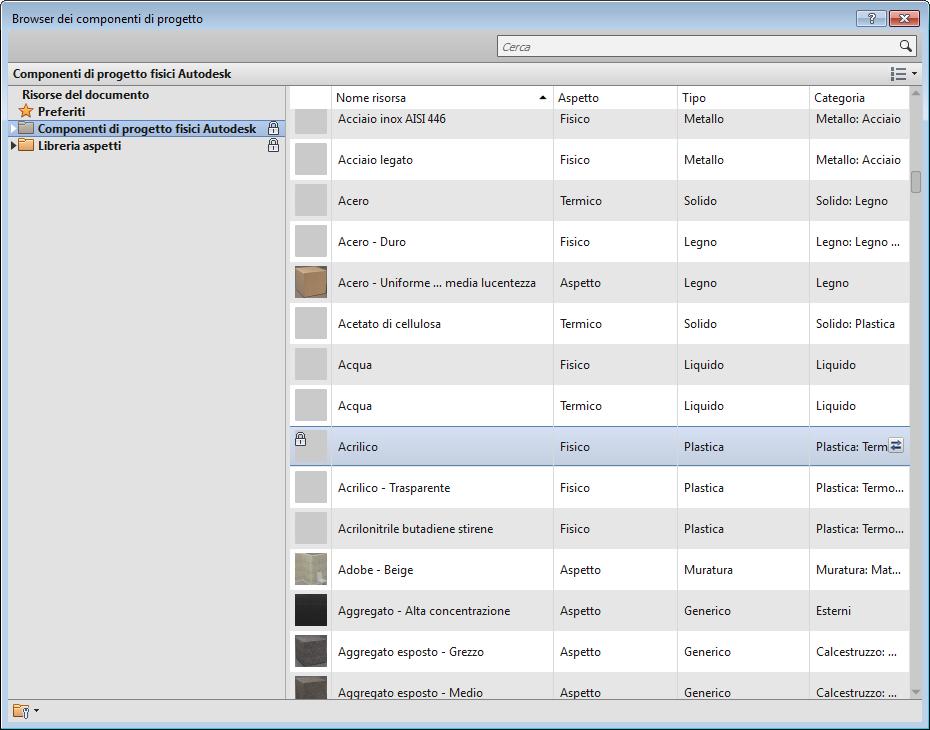Select the Acetato di cellulosa row
This screenshot has height=730, width=930.
[x=599, y=323]
